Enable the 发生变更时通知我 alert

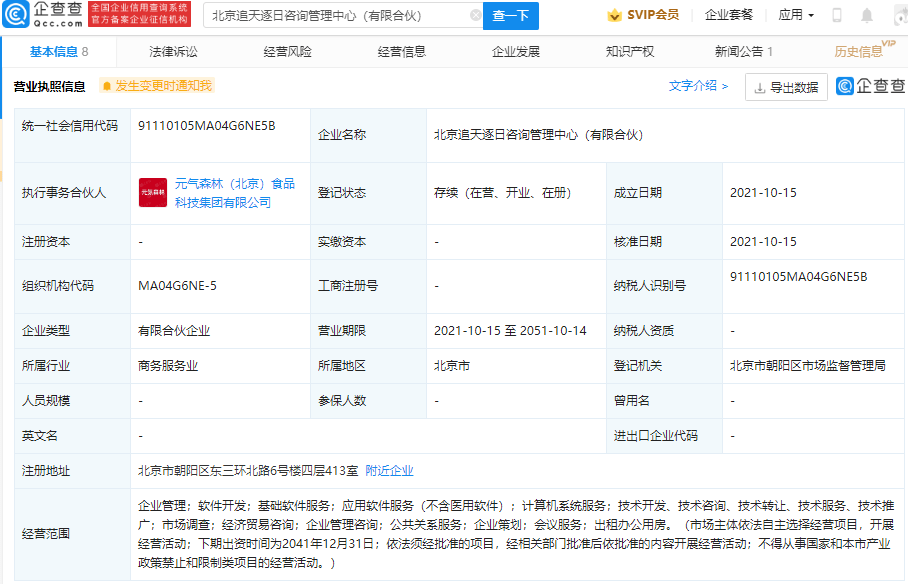(156, 86)
